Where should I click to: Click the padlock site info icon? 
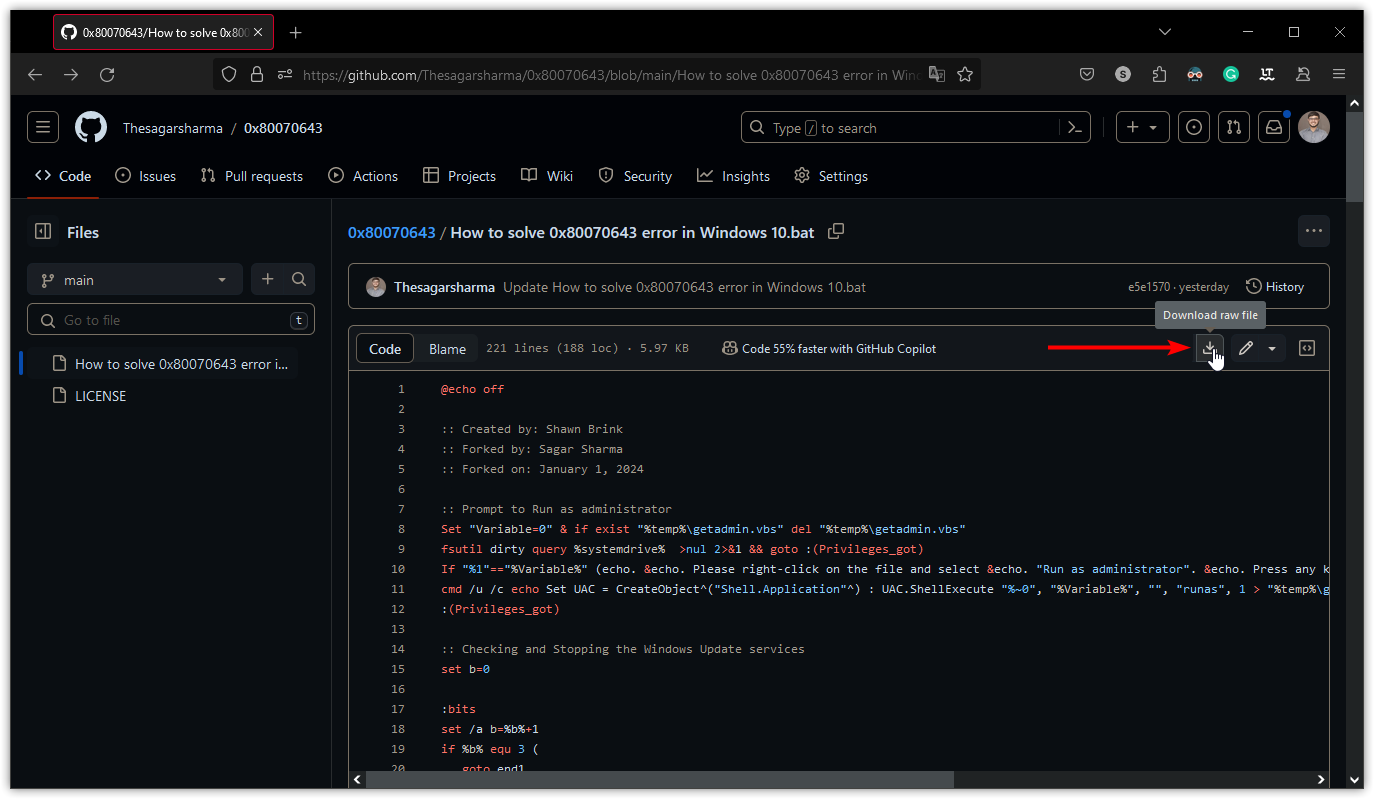(256, 74)
